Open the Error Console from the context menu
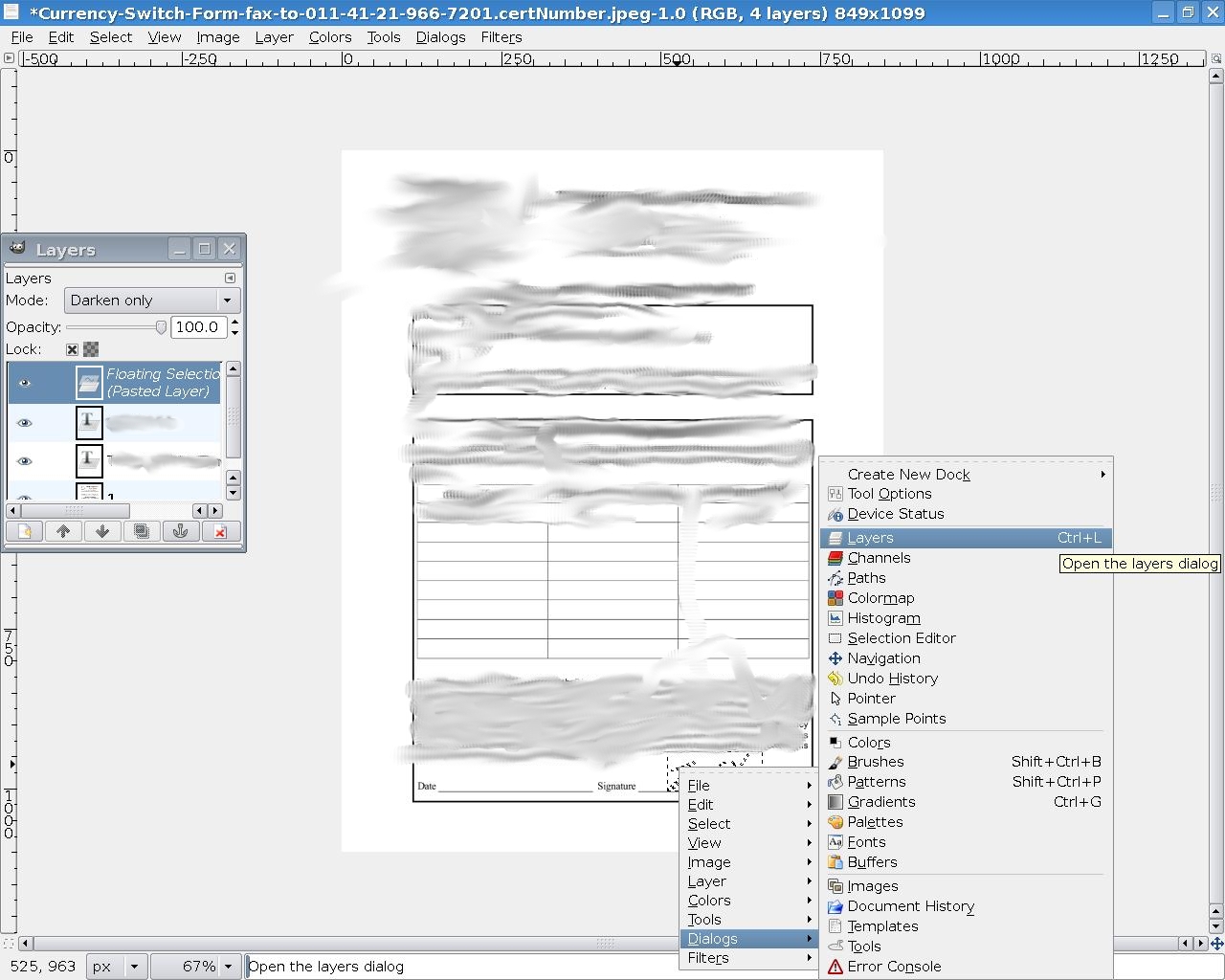Viewport: 1225px width, 980px height. (x=893, y=967)
